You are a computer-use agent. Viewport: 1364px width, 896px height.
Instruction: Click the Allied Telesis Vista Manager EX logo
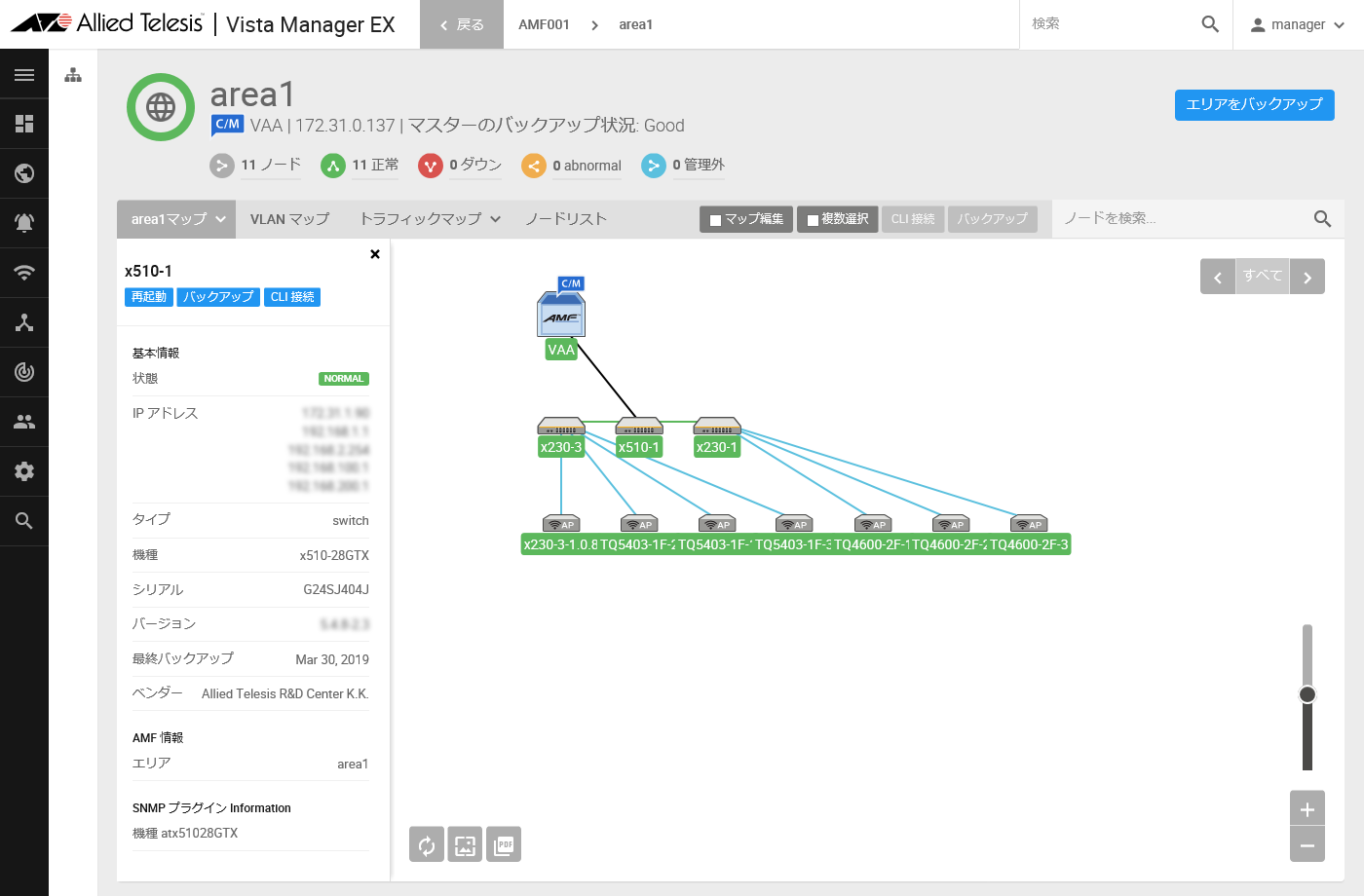tap(203, 24)
